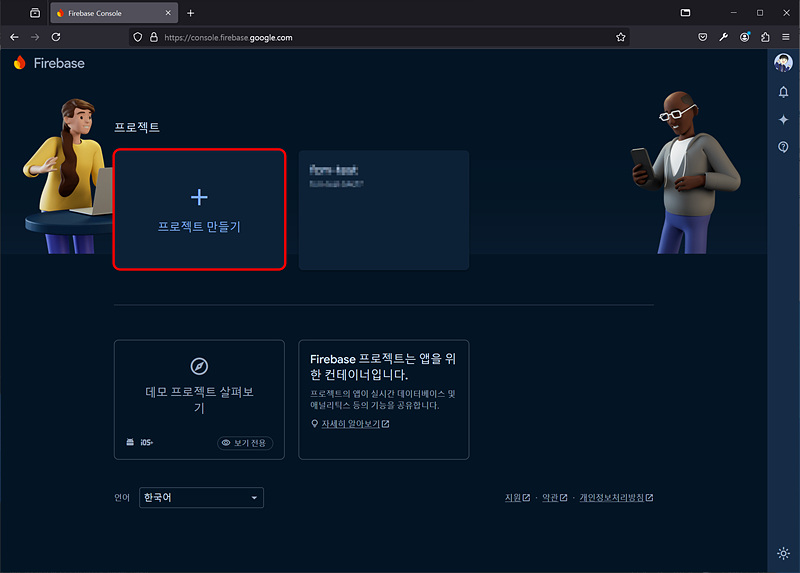This screenshot has height=573, width=800.
Task: Open the Firefox account icon
Action: [x=744, y=37]
